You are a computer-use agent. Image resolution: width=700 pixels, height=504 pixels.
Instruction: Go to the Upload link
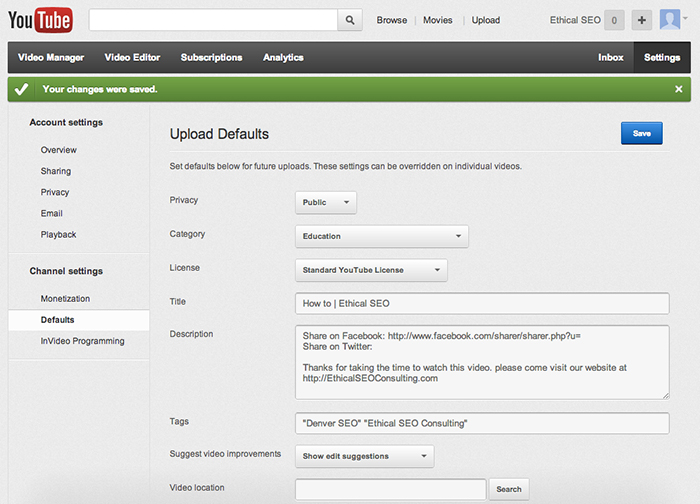486,20
